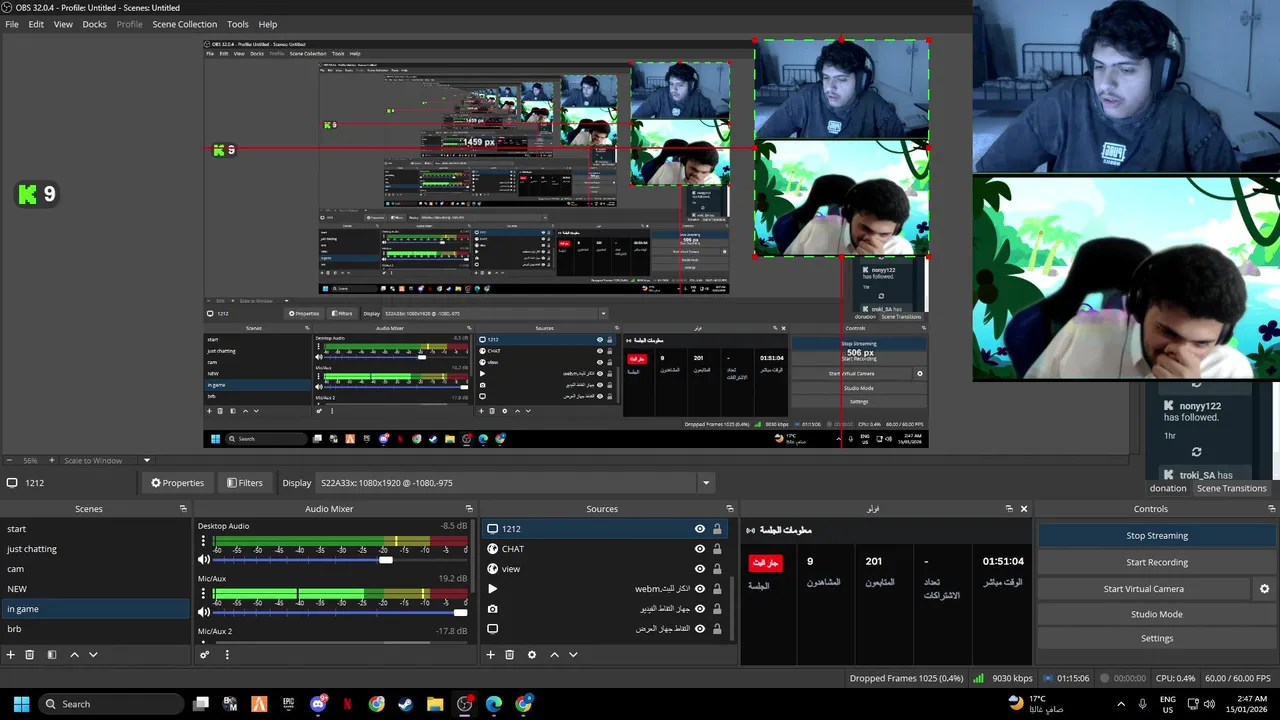Image resolution: width=1280 pixels, height=720 pixels.
Task: Move scene down with Scenes panel down arrow
Action: pyautogui.click(x=93, y=654)
